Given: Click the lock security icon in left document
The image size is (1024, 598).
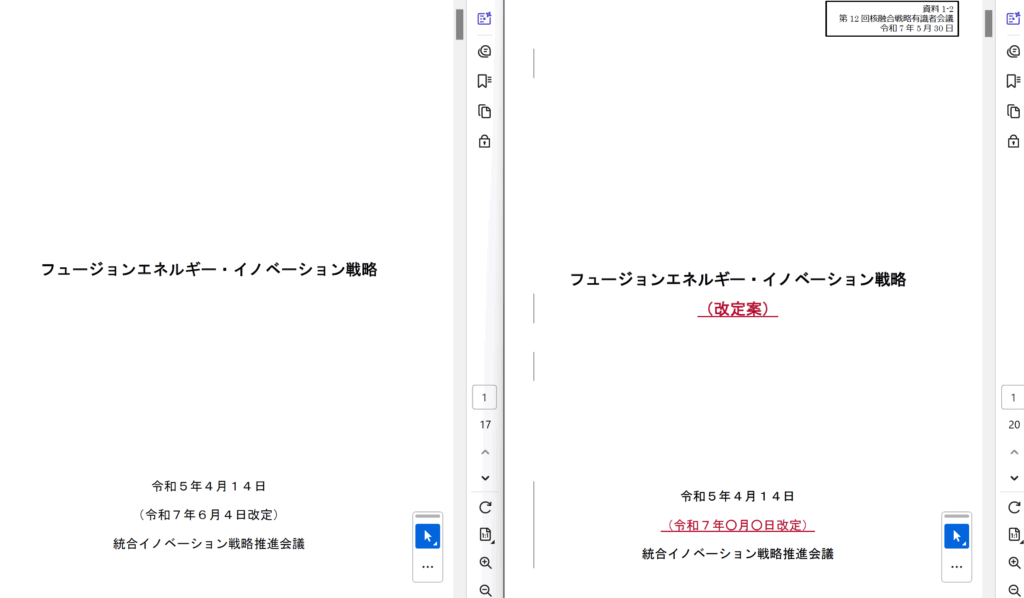Looking at the screenshot, I should pos(485,141).
